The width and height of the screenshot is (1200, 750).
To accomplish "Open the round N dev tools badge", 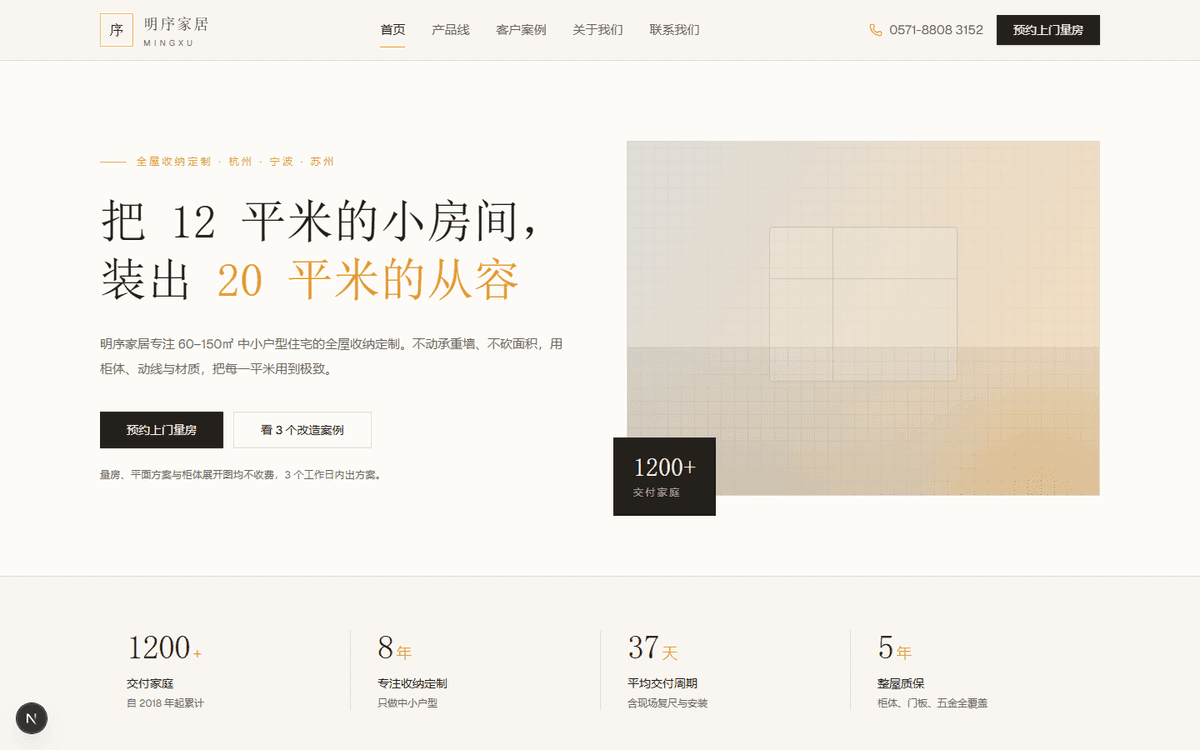I will pyautogui.click(x=32, y=718).
